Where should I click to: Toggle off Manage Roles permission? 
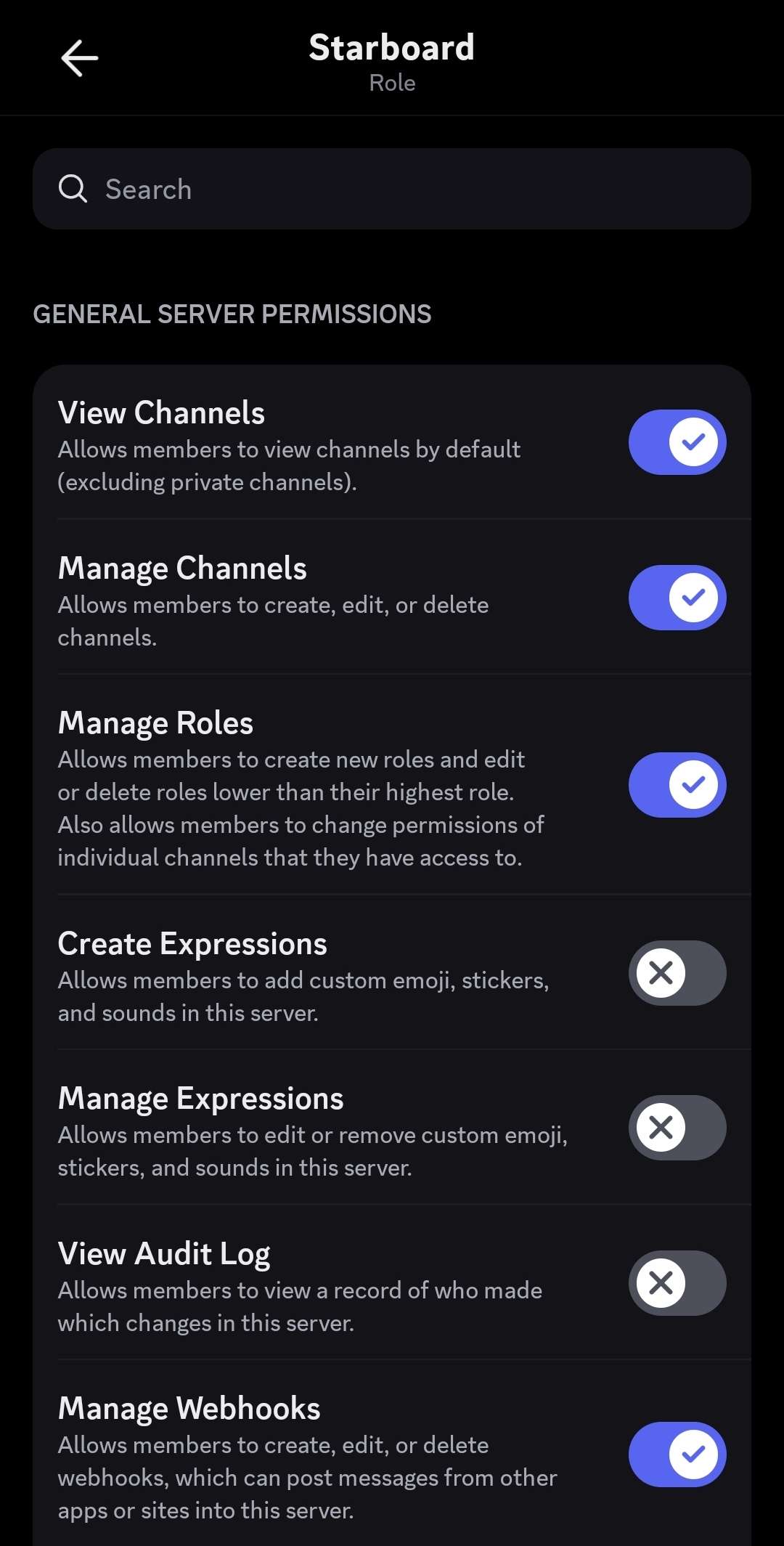[x=677, y=785]
